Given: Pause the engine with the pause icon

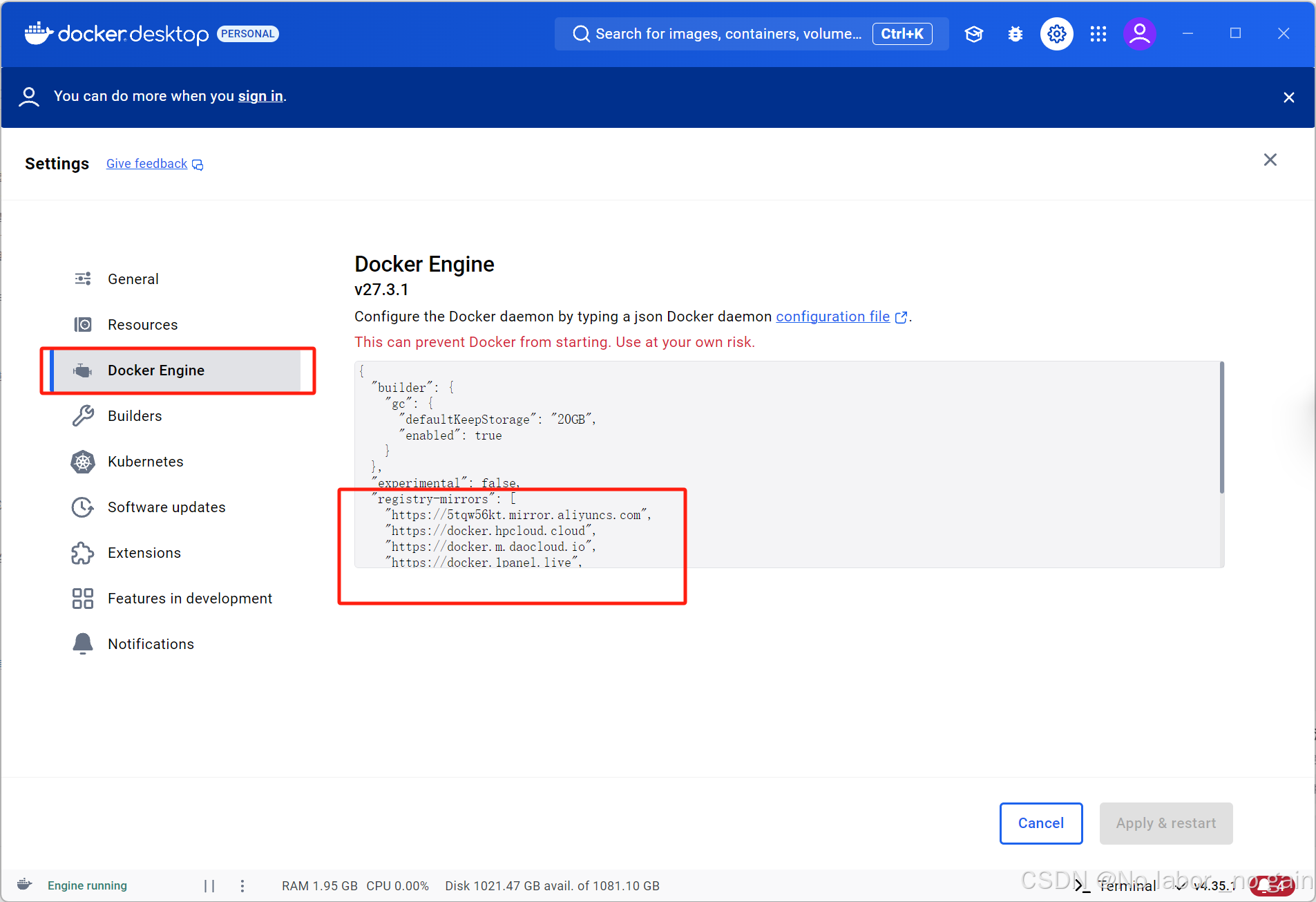Looking at the screenshot, I should 209,885.
